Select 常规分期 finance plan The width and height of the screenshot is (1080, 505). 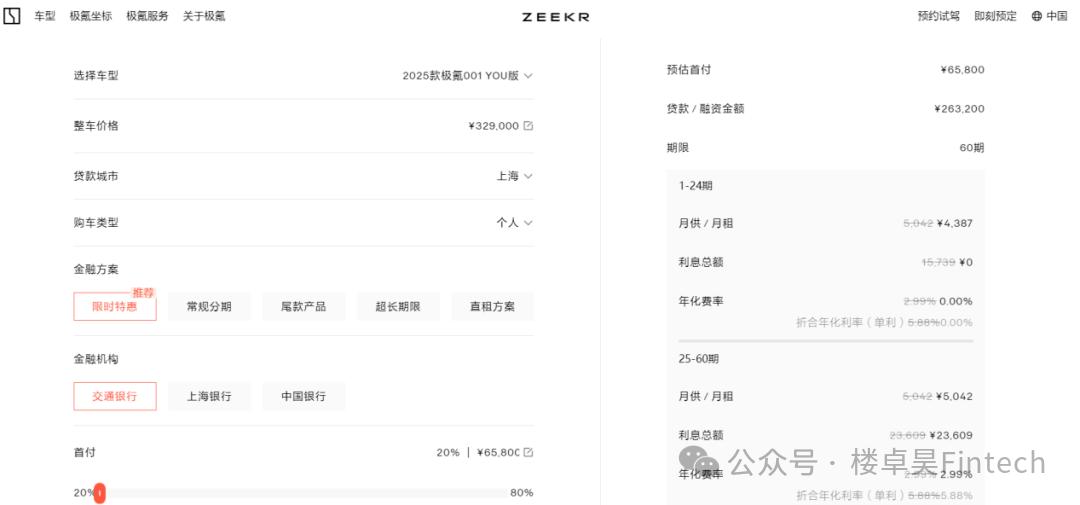(x=209, y=307)
